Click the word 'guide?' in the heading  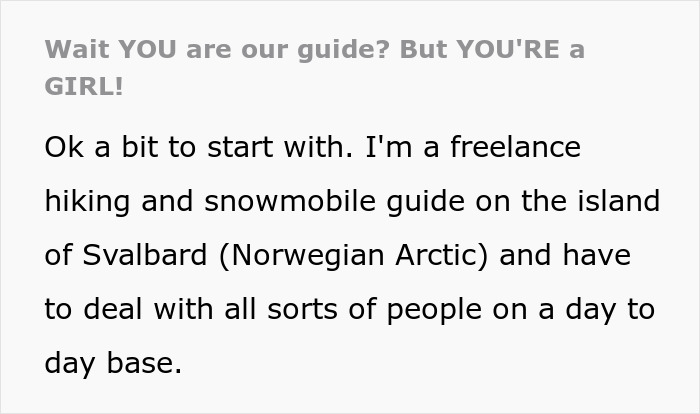coord(344,50)
